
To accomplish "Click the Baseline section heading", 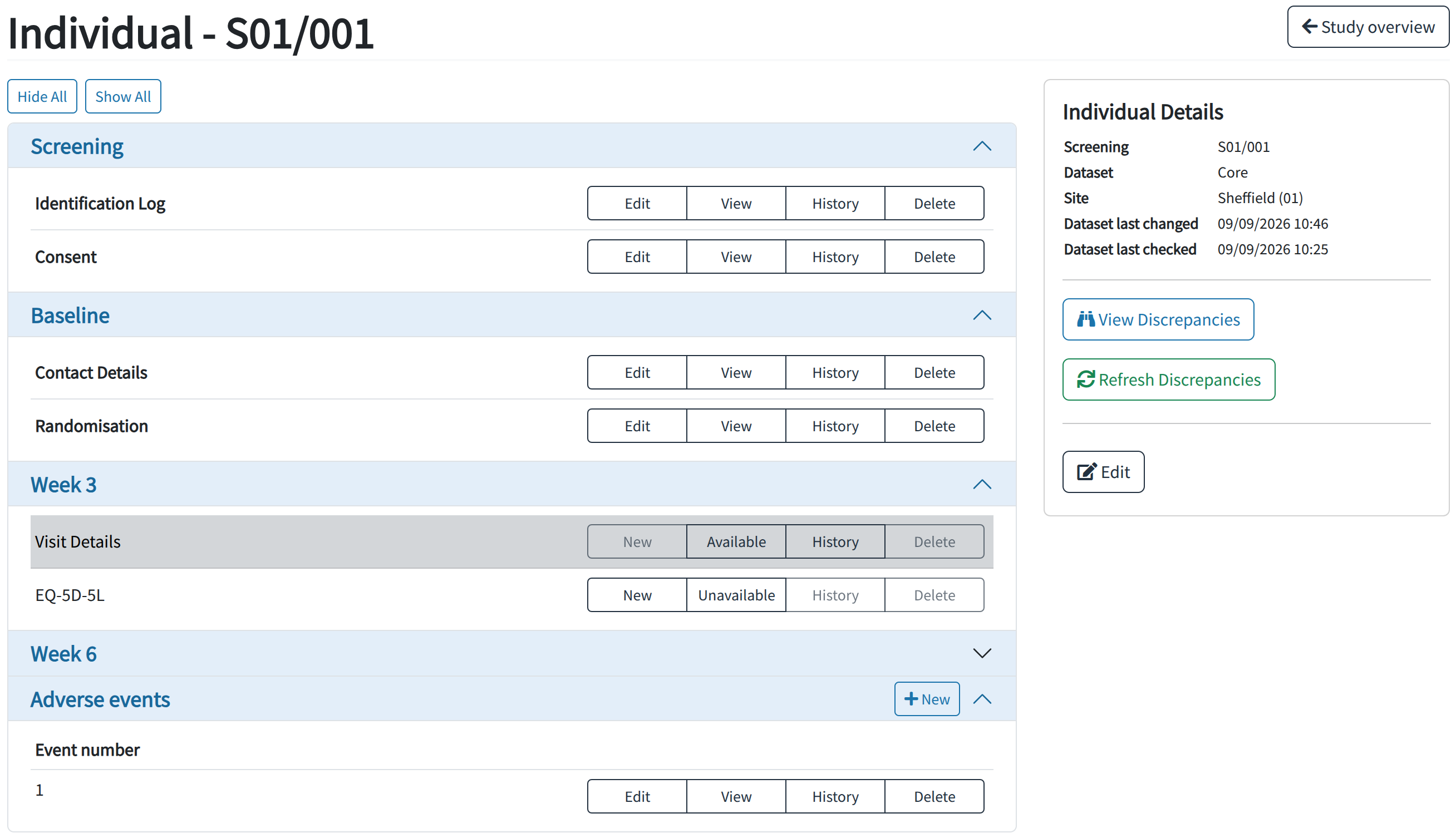I will coord(70,316).
